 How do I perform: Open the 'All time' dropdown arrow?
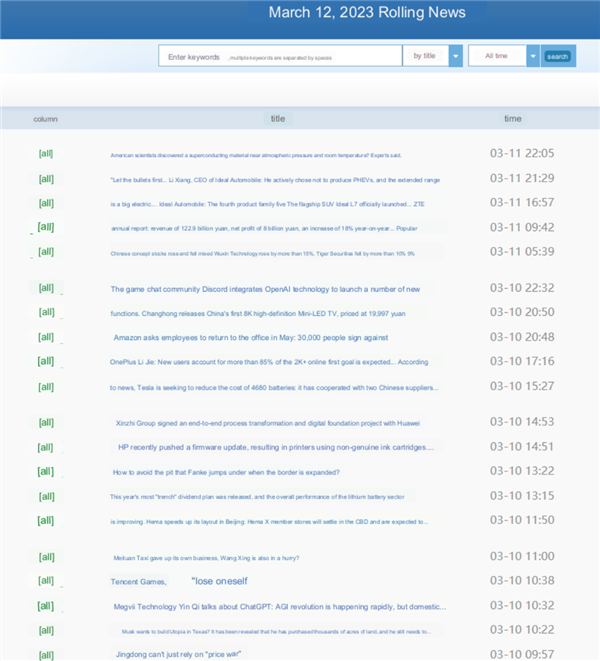click(x=533, y=56)
